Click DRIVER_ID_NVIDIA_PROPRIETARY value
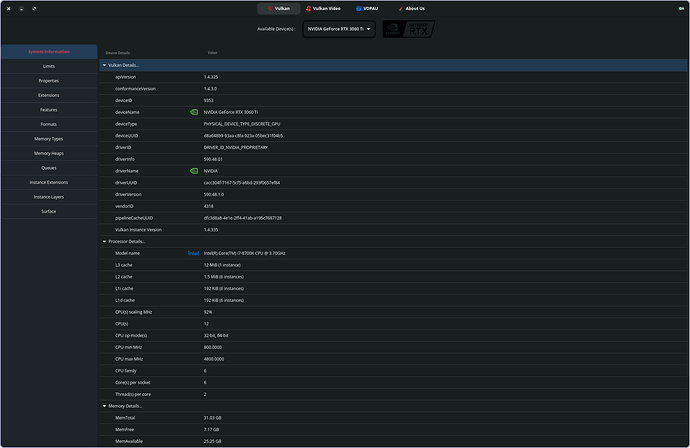The image size is (690, 448). (235, 147)
